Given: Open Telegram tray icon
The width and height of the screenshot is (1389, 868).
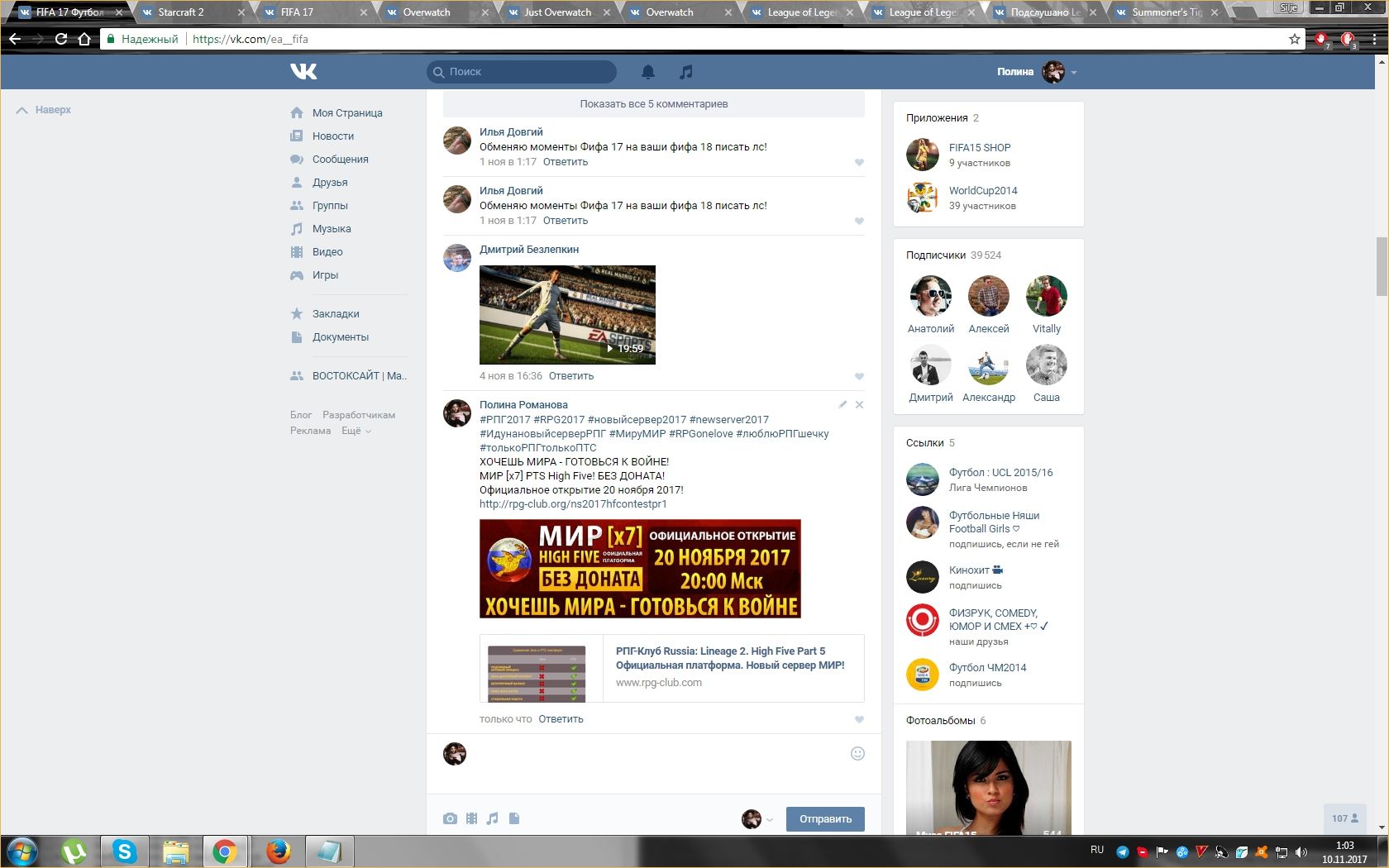Looking at the screenshot, I should click(x=1123, y=851).
